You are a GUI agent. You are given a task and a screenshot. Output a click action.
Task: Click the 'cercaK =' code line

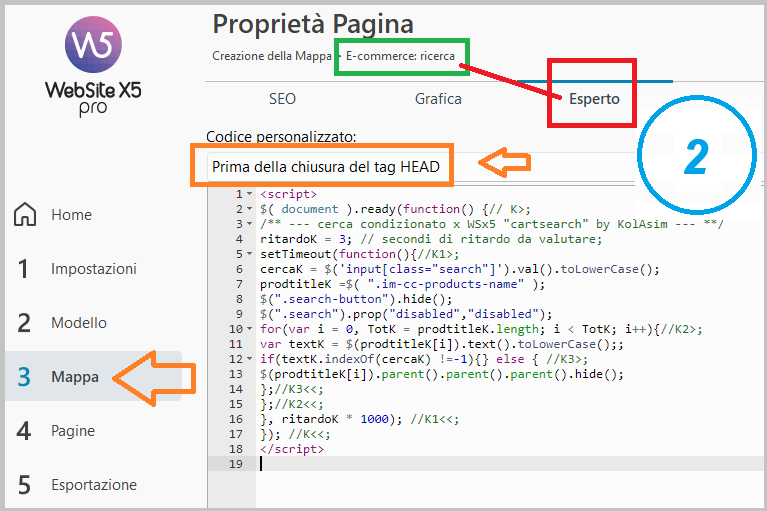460,269
